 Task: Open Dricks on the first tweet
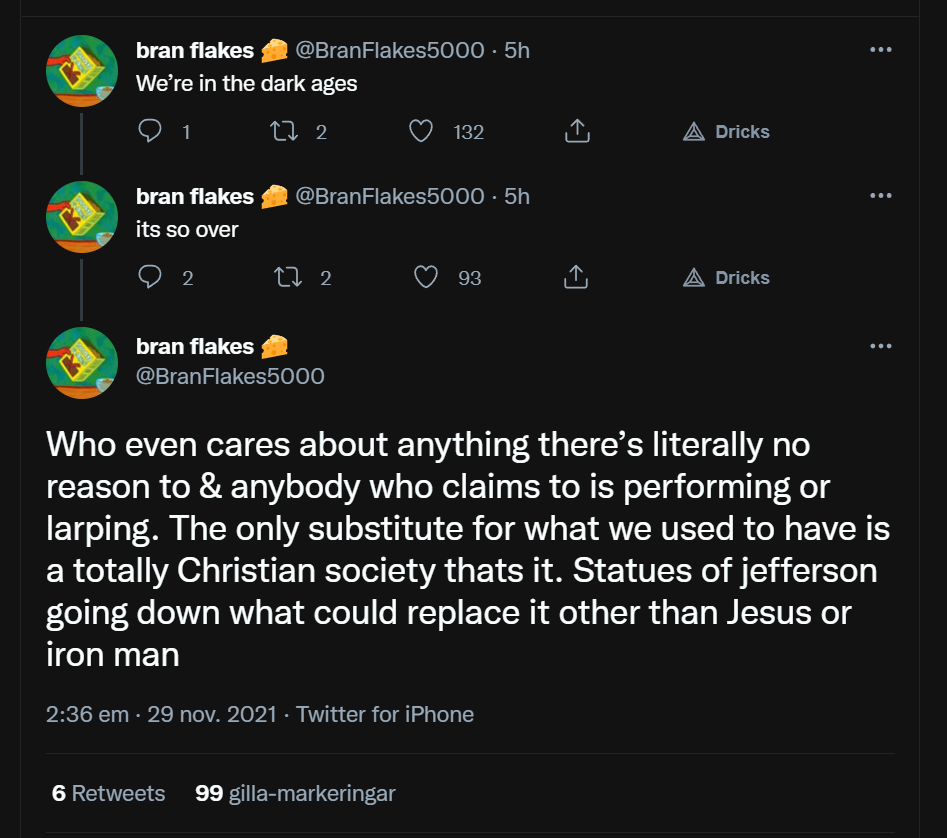click(726, 131)
